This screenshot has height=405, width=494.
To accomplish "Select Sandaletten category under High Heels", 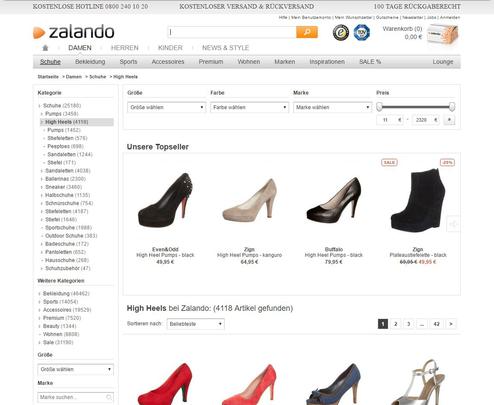I will point(70,154).
